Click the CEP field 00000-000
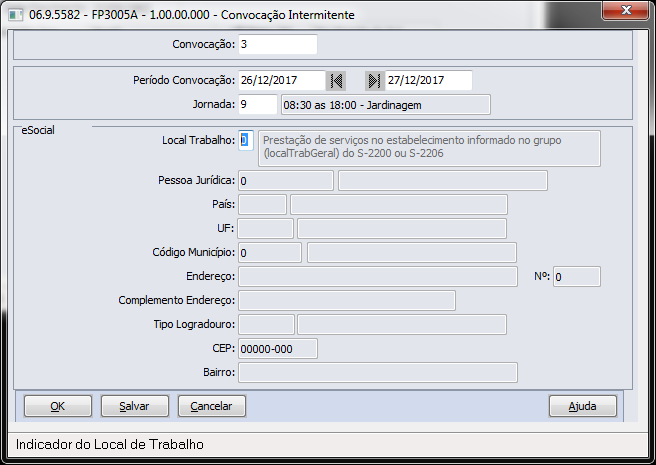This screenshot has height=465, width=656. (278, 349)
